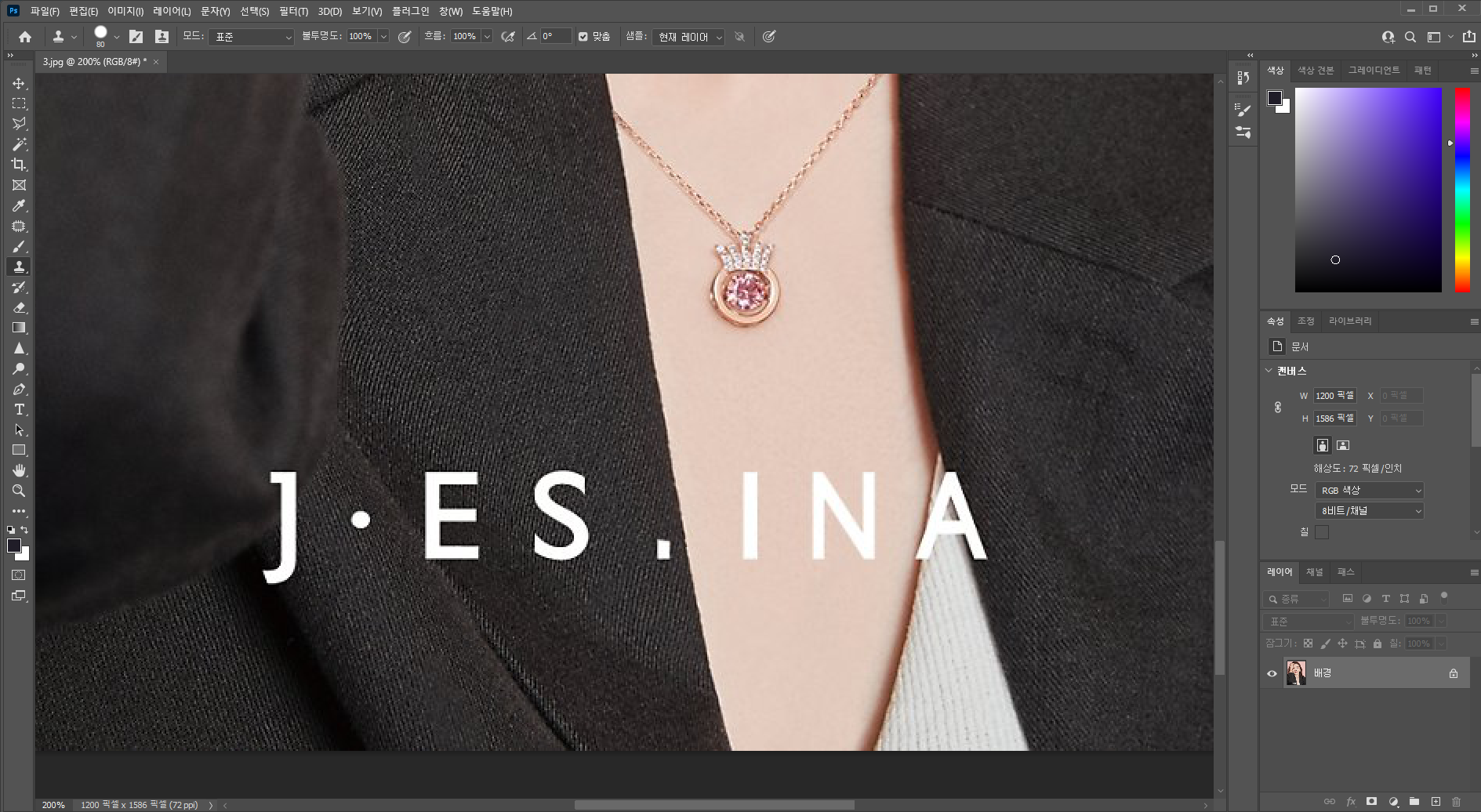Switch to the 색상 견본 tab

[x=1316, y=71]
